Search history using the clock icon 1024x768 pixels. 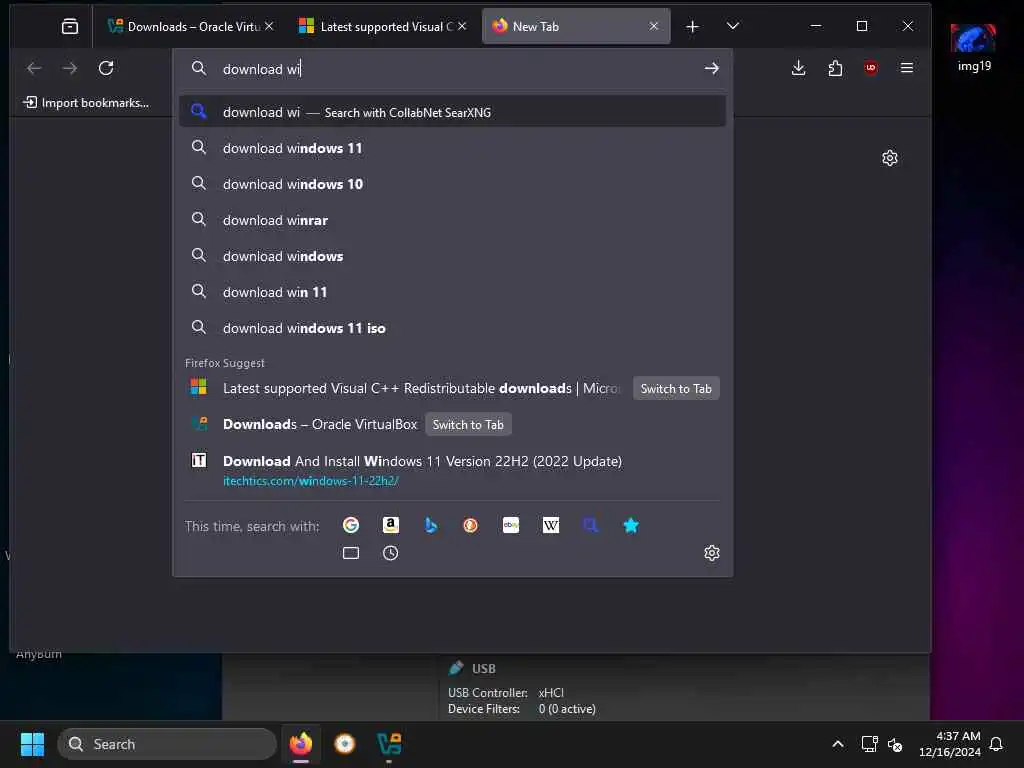(x=391, y=553)
